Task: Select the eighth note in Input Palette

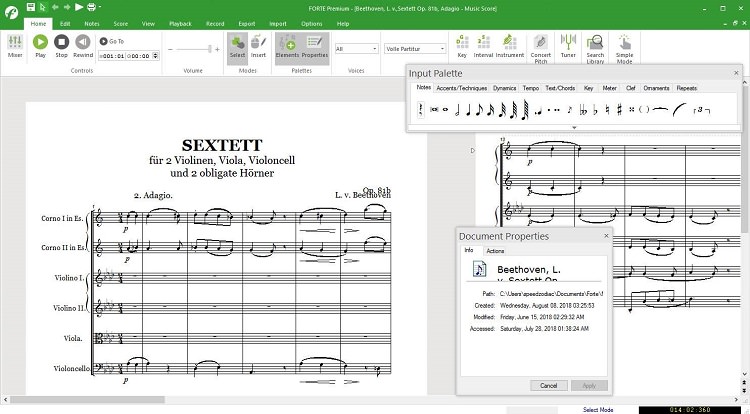Action: 480,110
